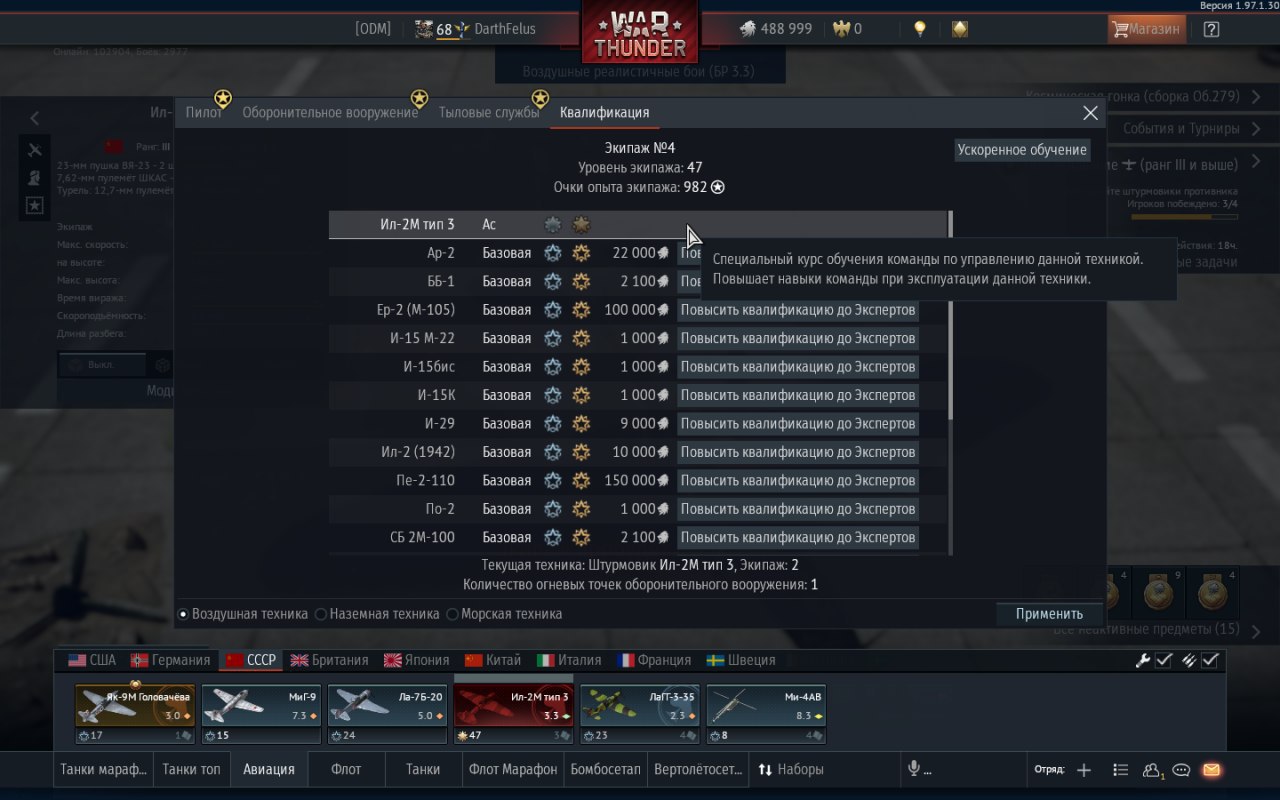Open the mail envelope icon in the bottom bar

click(1211, 770)
